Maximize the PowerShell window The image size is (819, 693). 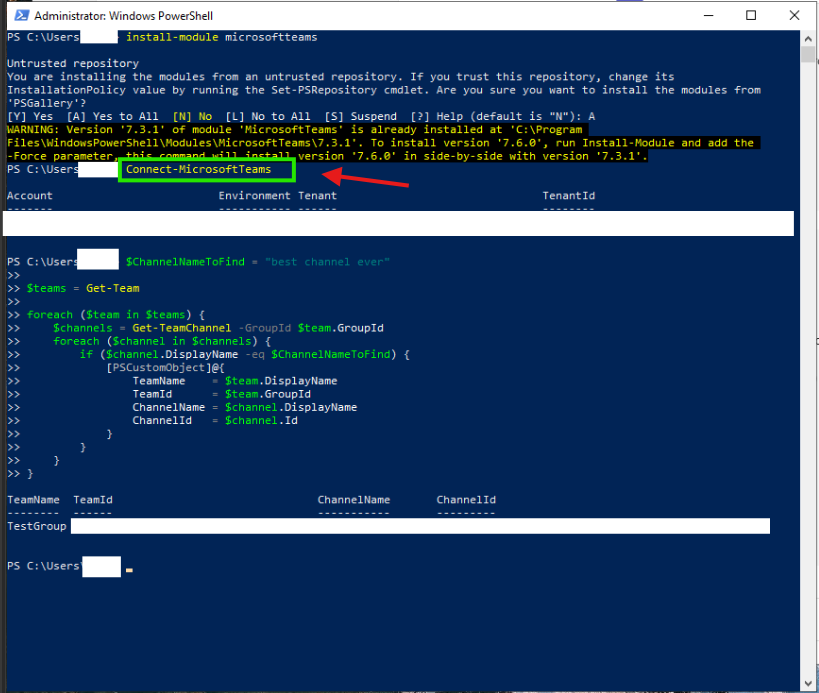click(x=751, y=16)
